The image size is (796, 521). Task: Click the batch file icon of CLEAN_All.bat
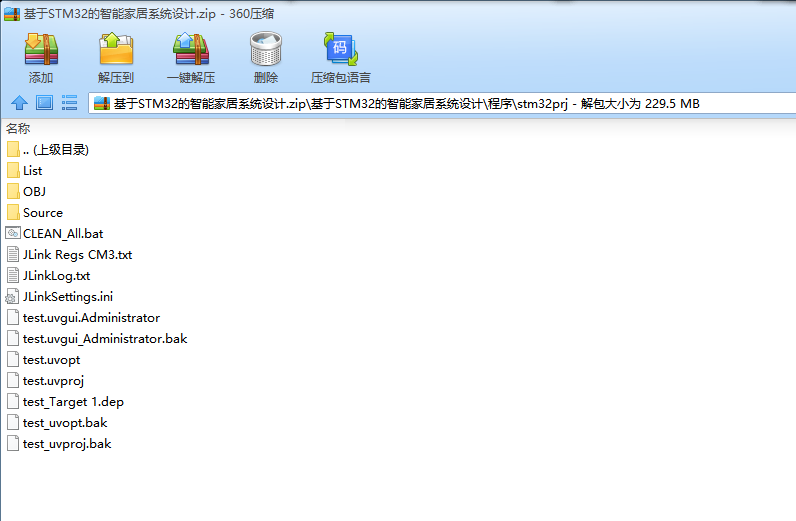[13, 233]
